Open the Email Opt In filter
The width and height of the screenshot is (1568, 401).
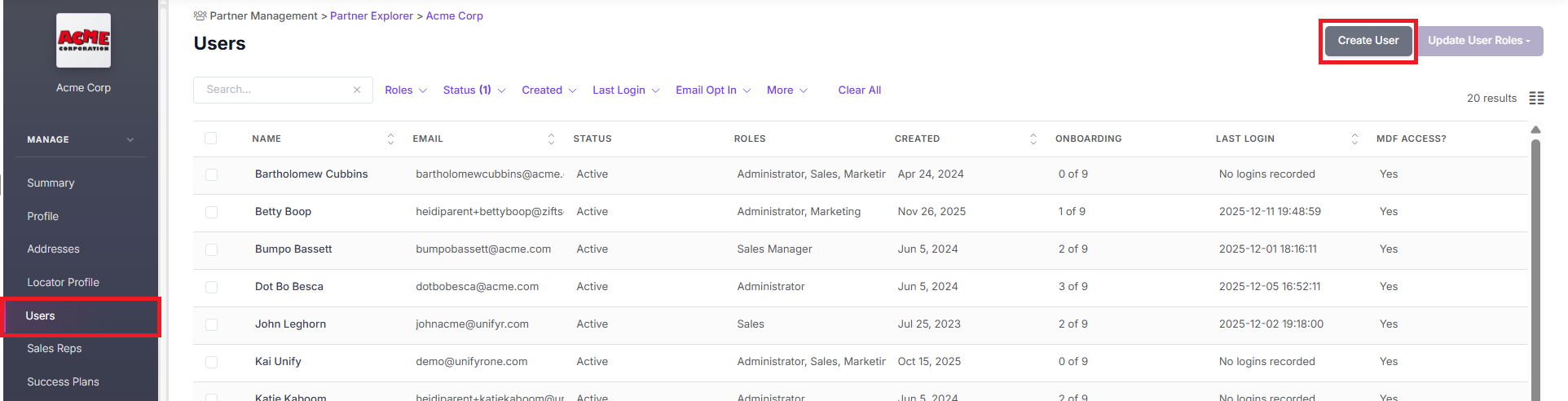(713, 90)
